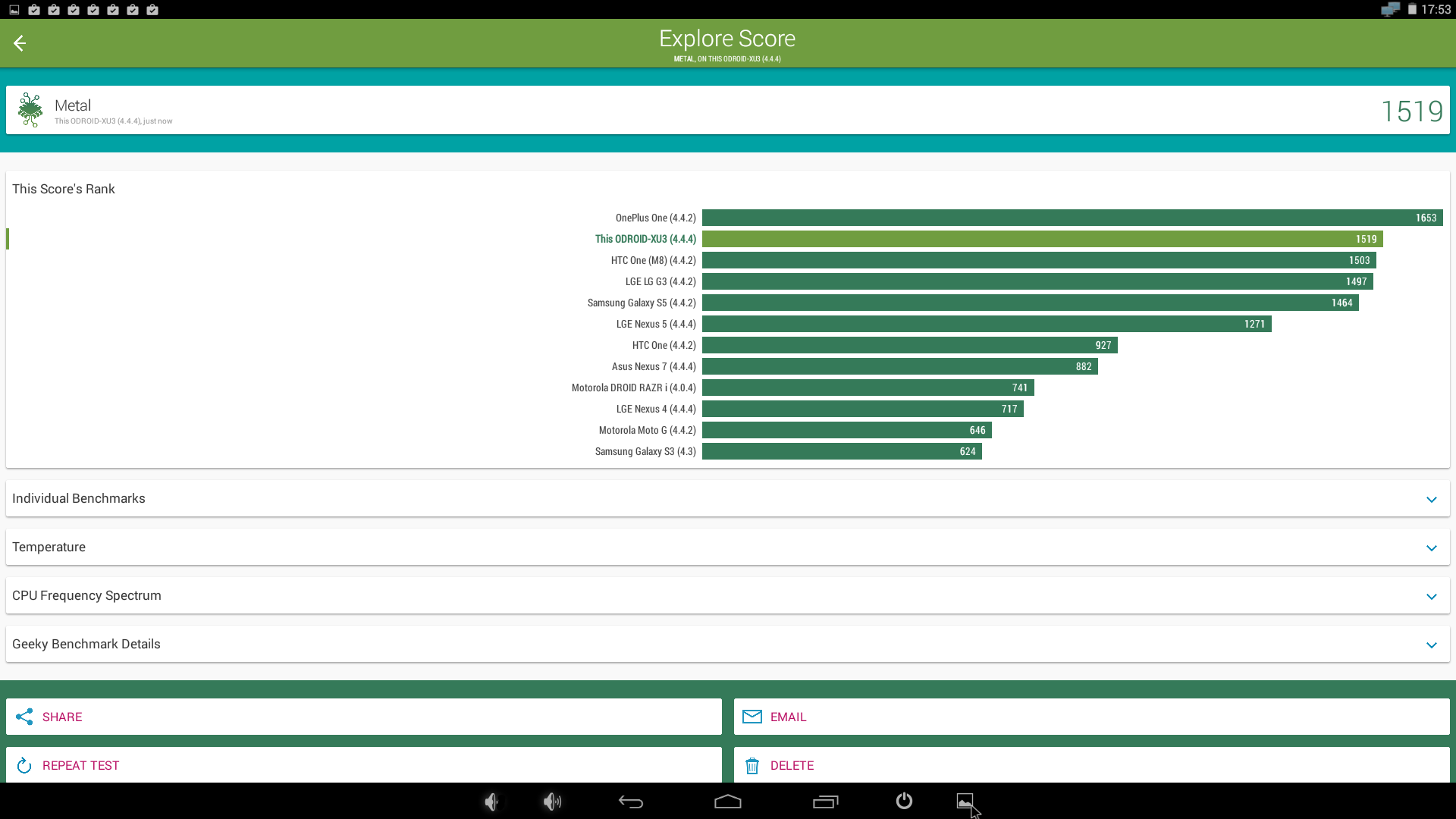Screen dimensions: 1456x819
Task: Click the 'This Score's Rank' heading
Action: 64,189
